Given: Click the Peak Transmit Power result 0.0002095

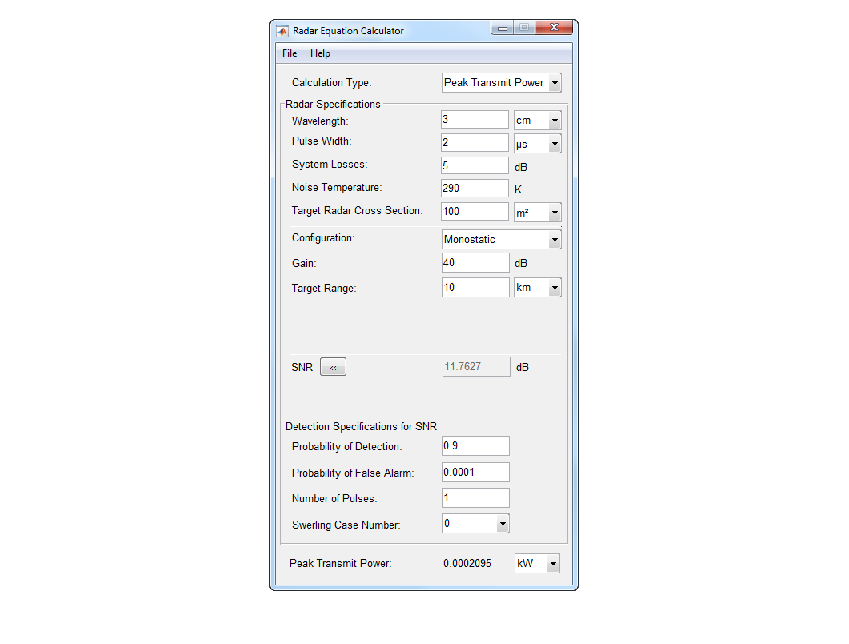Looking at the screenshot, I should point(467,563).
